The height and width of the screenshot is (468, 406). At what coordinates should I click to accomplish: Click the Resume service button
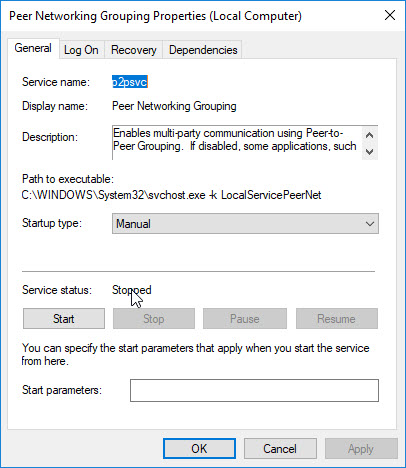click(337, 319)
